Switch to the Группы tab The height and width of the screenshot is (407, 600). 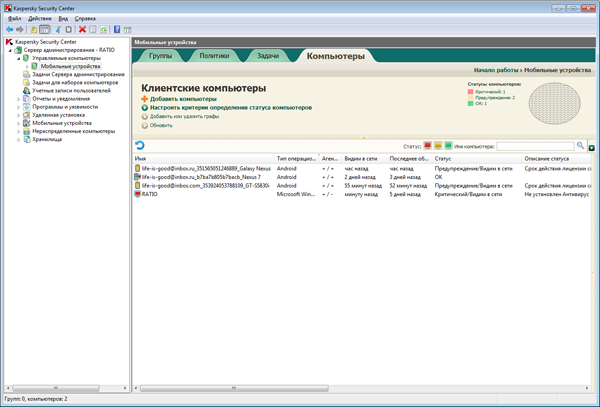[160, 56]
